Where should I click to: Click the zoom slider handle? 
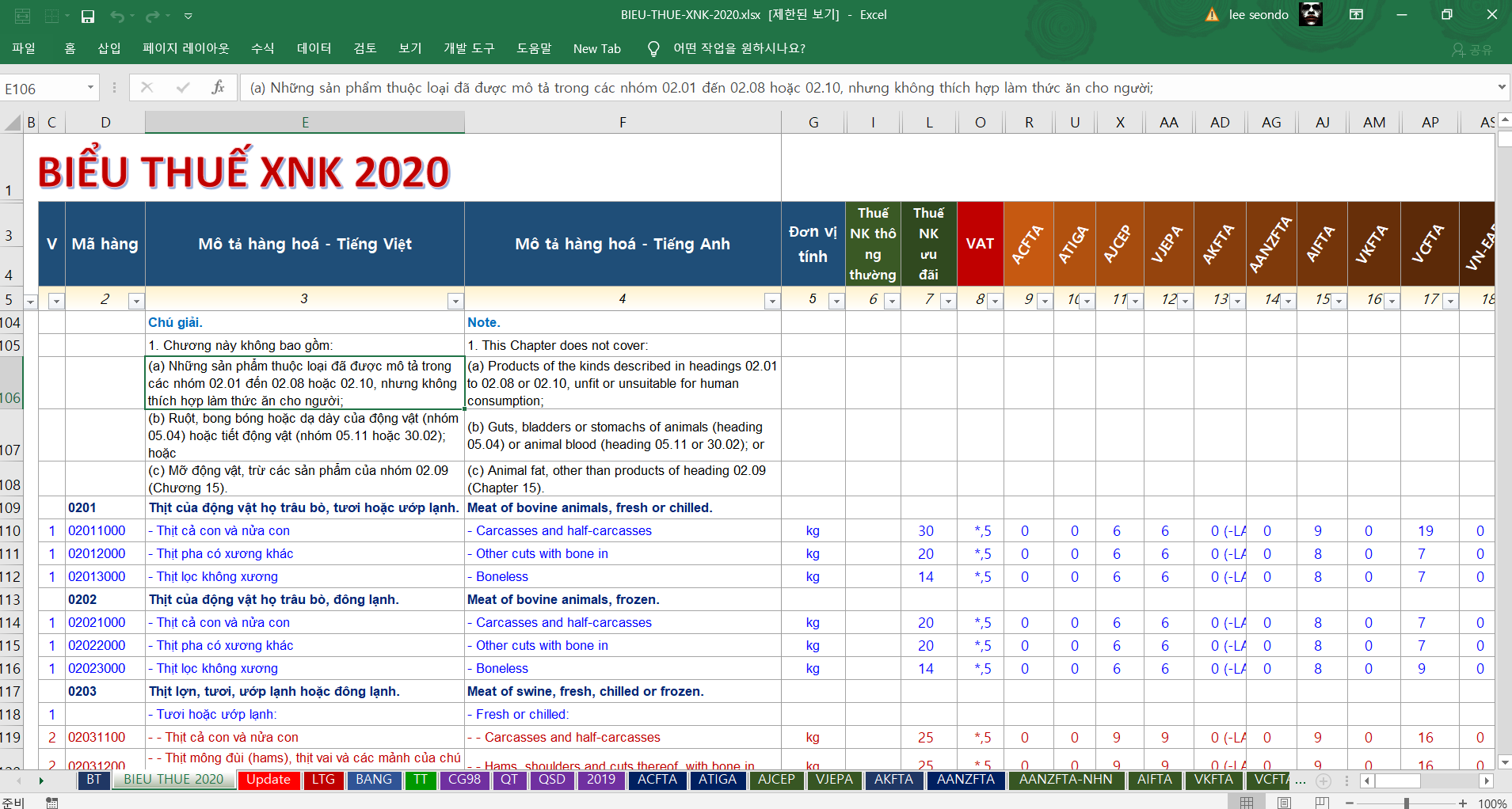(x=1407, y=803)
